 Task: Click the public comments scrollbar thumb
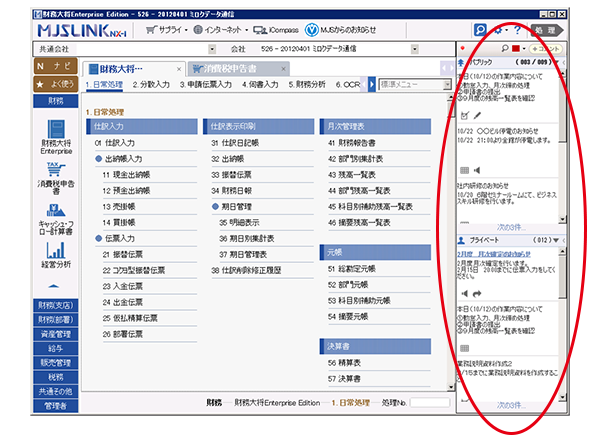click(562, 109)
